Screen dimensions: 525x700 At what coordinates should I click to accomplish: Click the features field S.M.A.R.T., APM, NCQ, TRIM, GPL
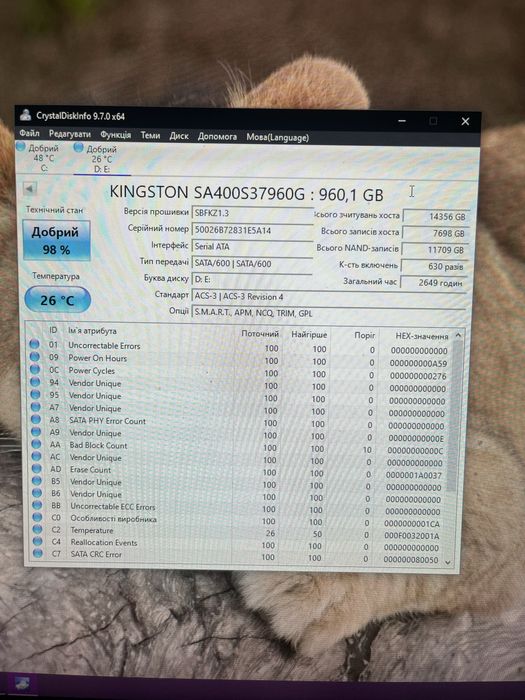click(329, 313)
